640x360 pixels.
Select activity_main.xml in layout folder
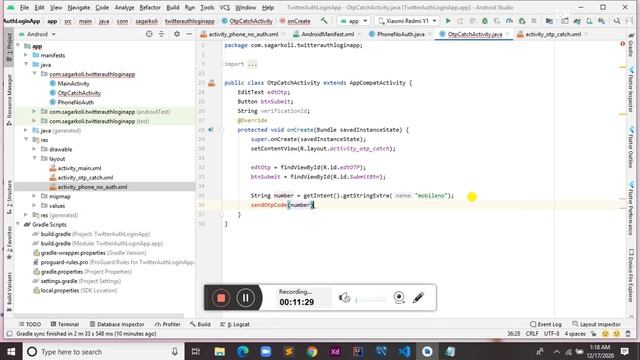click(79, 168)
